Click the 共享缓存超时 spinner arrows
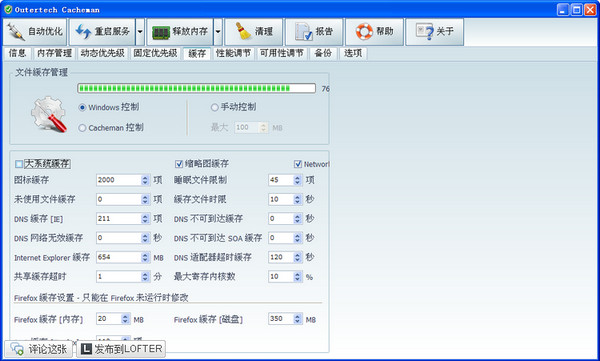This screenshot has height=361, width=600. [x=145, y=276]
